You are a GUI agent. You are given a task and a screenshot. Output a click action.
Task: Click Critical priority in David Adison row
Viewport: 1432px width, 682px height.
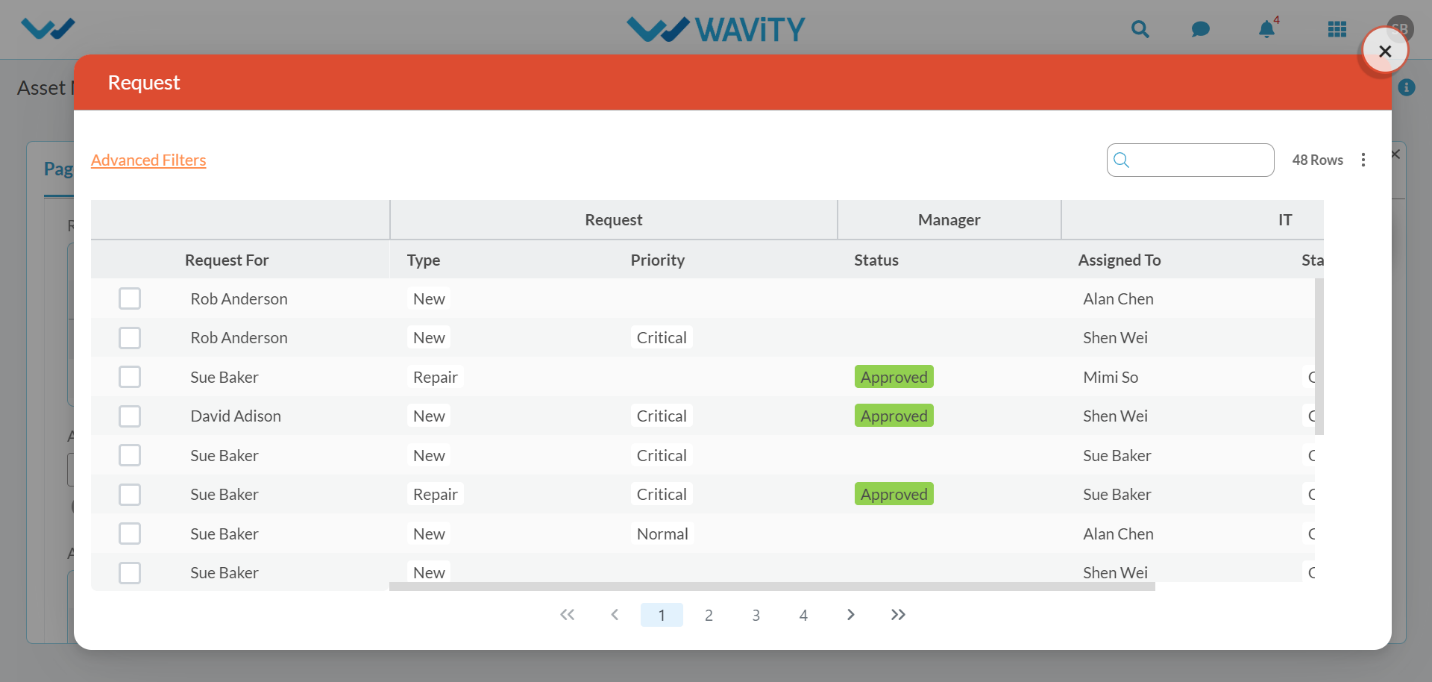tap(662, 416)
